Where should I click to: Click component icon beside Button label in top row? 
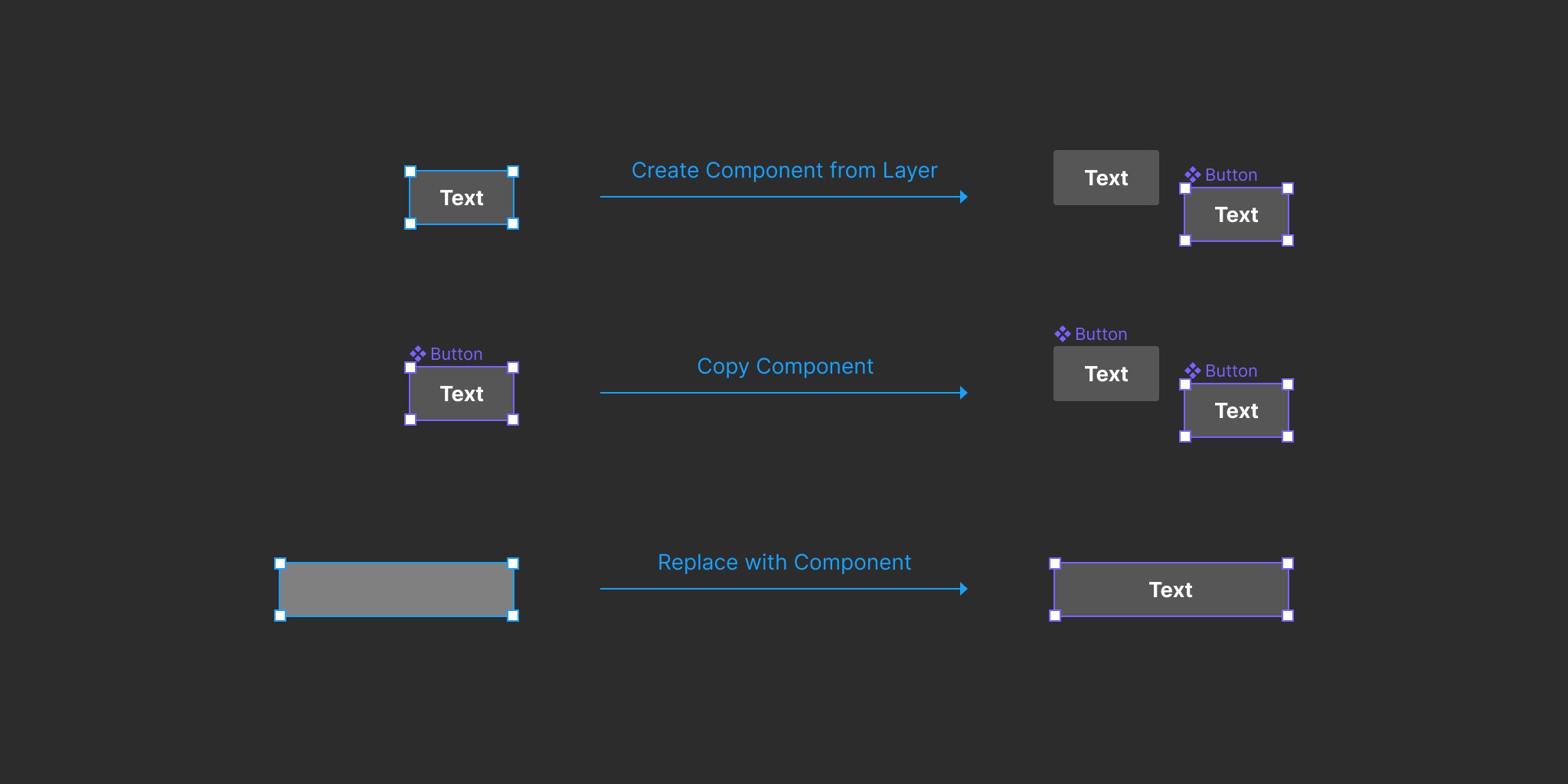tap(1192, 175)
